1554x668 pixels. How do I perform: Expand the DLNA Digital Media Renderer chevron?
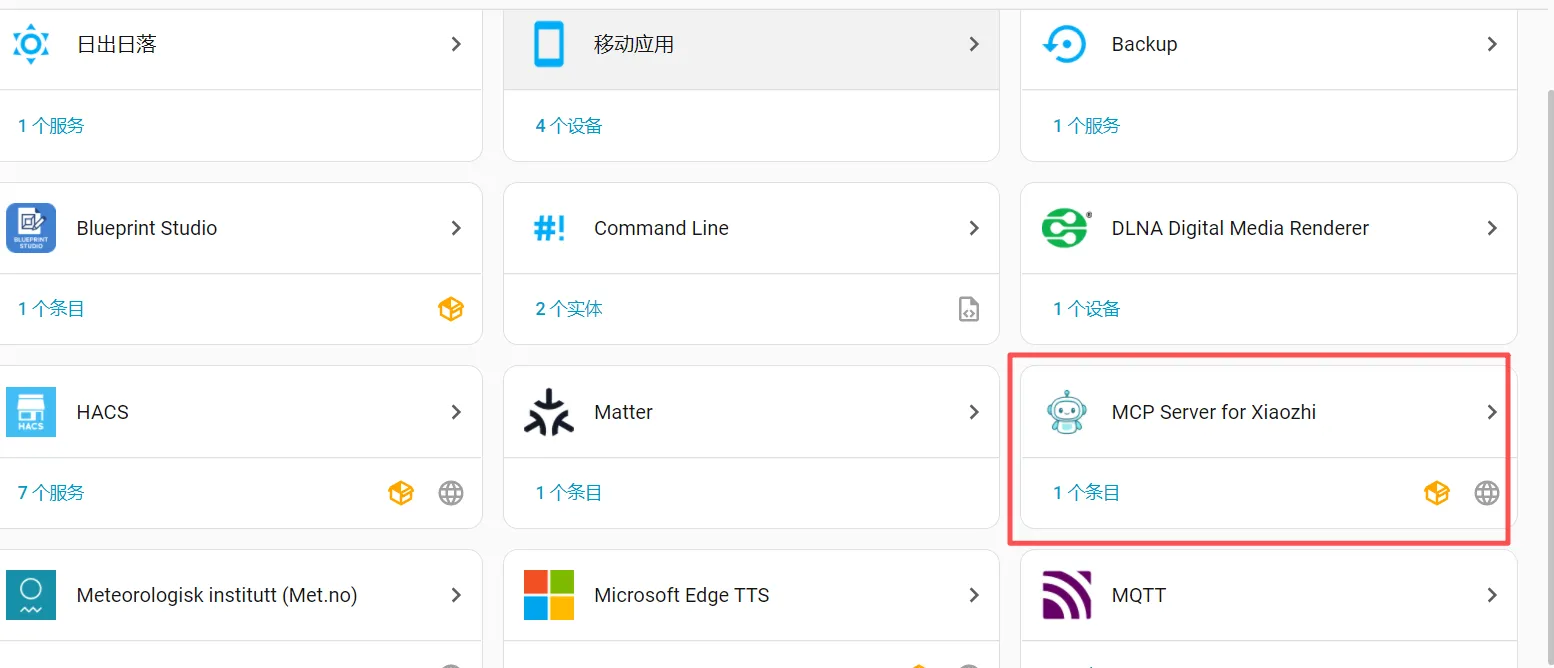1492,228
